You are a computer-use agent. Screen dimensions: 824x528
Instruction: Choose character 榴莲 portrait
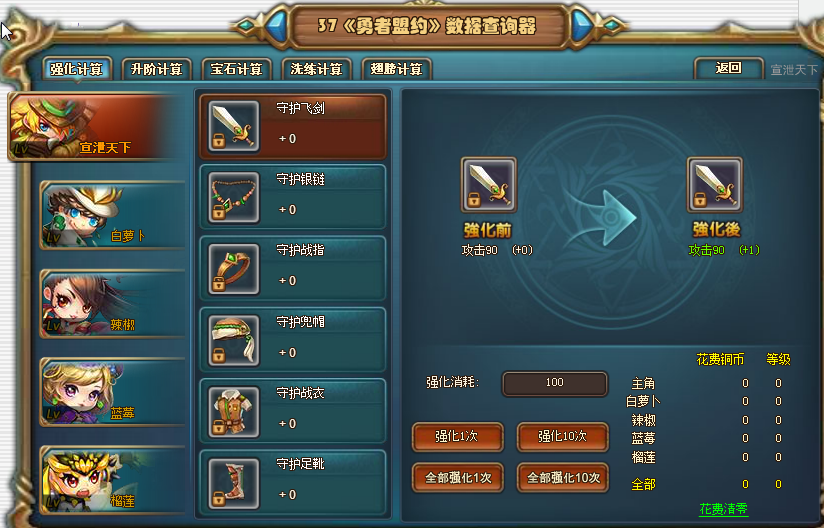[x=112, y=480]
